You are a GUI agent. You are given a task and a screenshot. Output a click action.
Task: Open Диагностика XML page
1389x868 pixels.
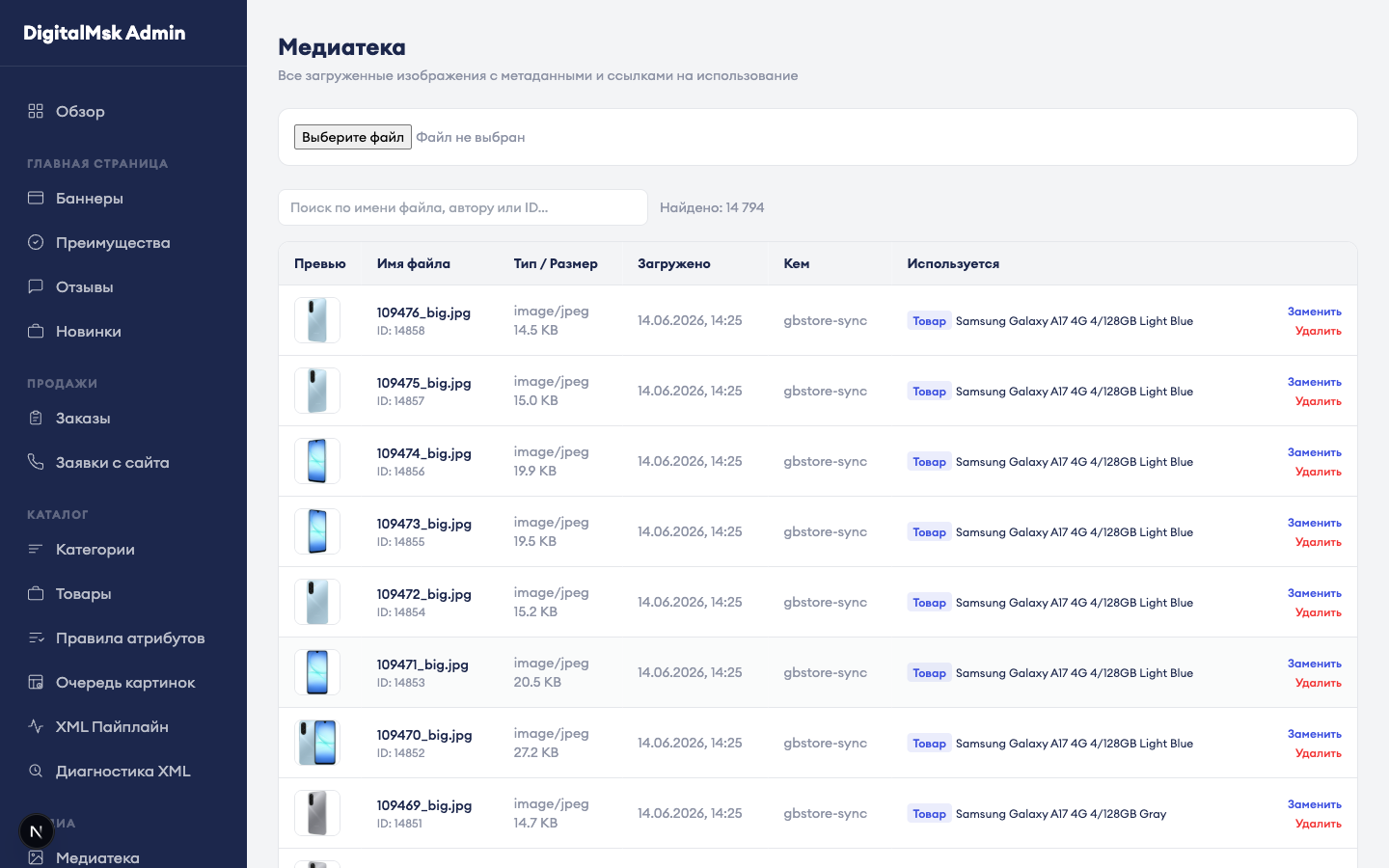pos(123,771)
